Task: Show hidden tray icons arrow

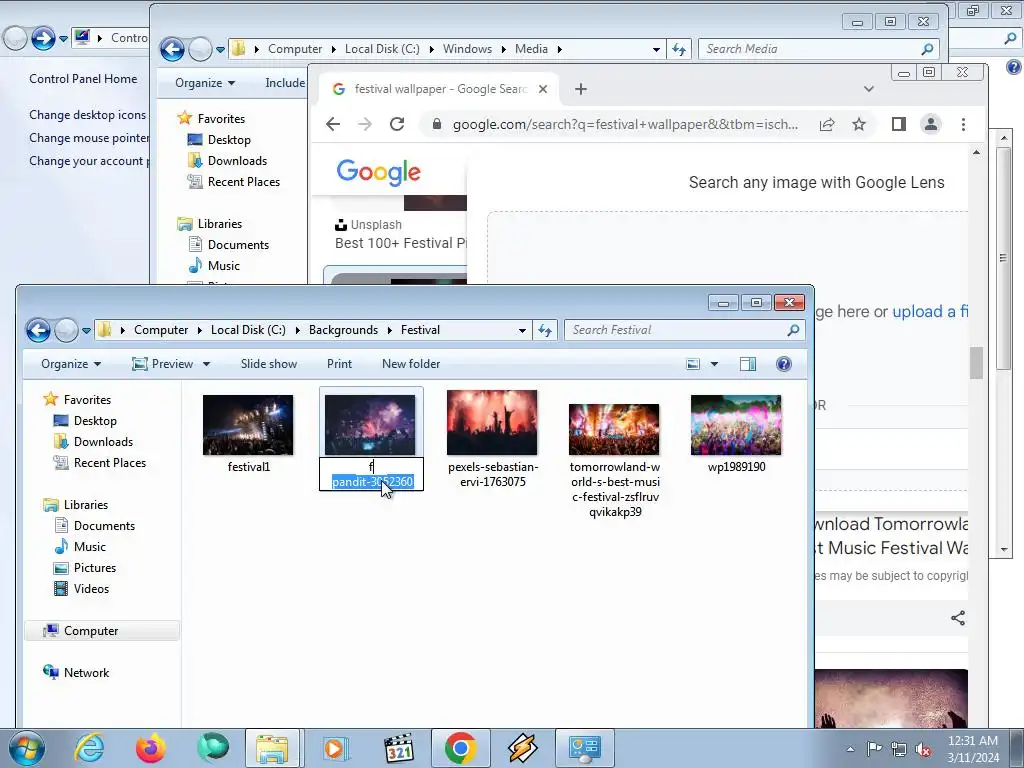Action: [x=850, y=749]
